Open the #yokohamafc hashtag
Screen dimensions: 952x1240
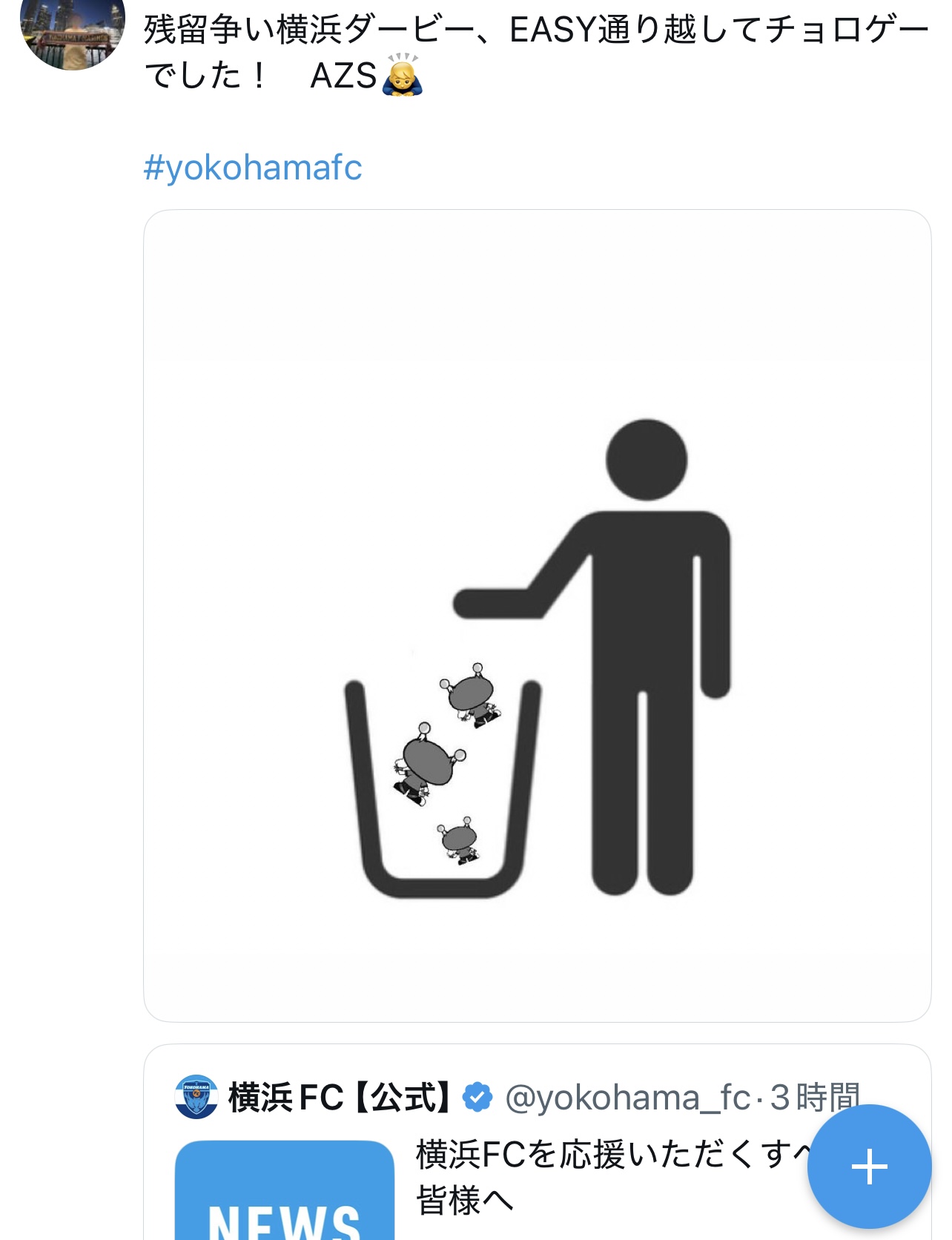253,168
